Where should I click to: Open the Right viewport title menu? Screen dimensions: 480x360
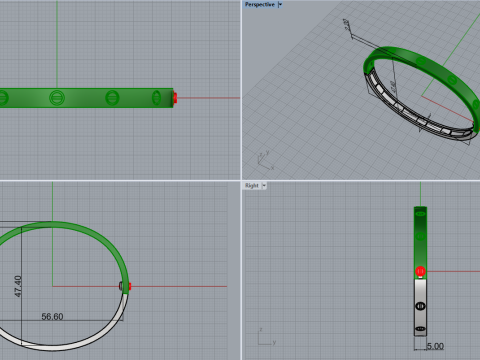252,185
